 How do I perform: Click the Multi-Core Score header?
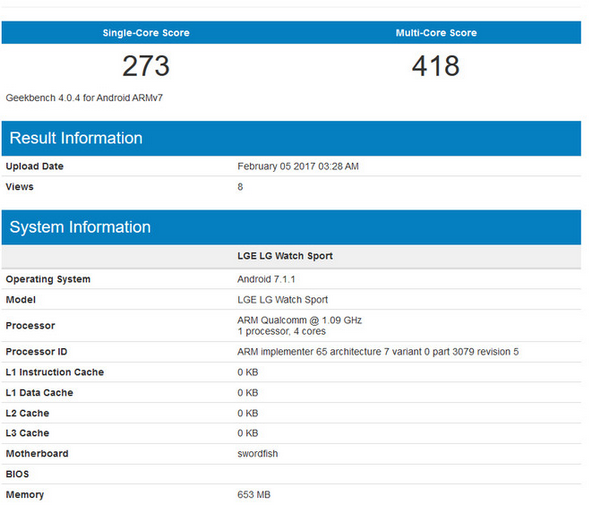435,33
